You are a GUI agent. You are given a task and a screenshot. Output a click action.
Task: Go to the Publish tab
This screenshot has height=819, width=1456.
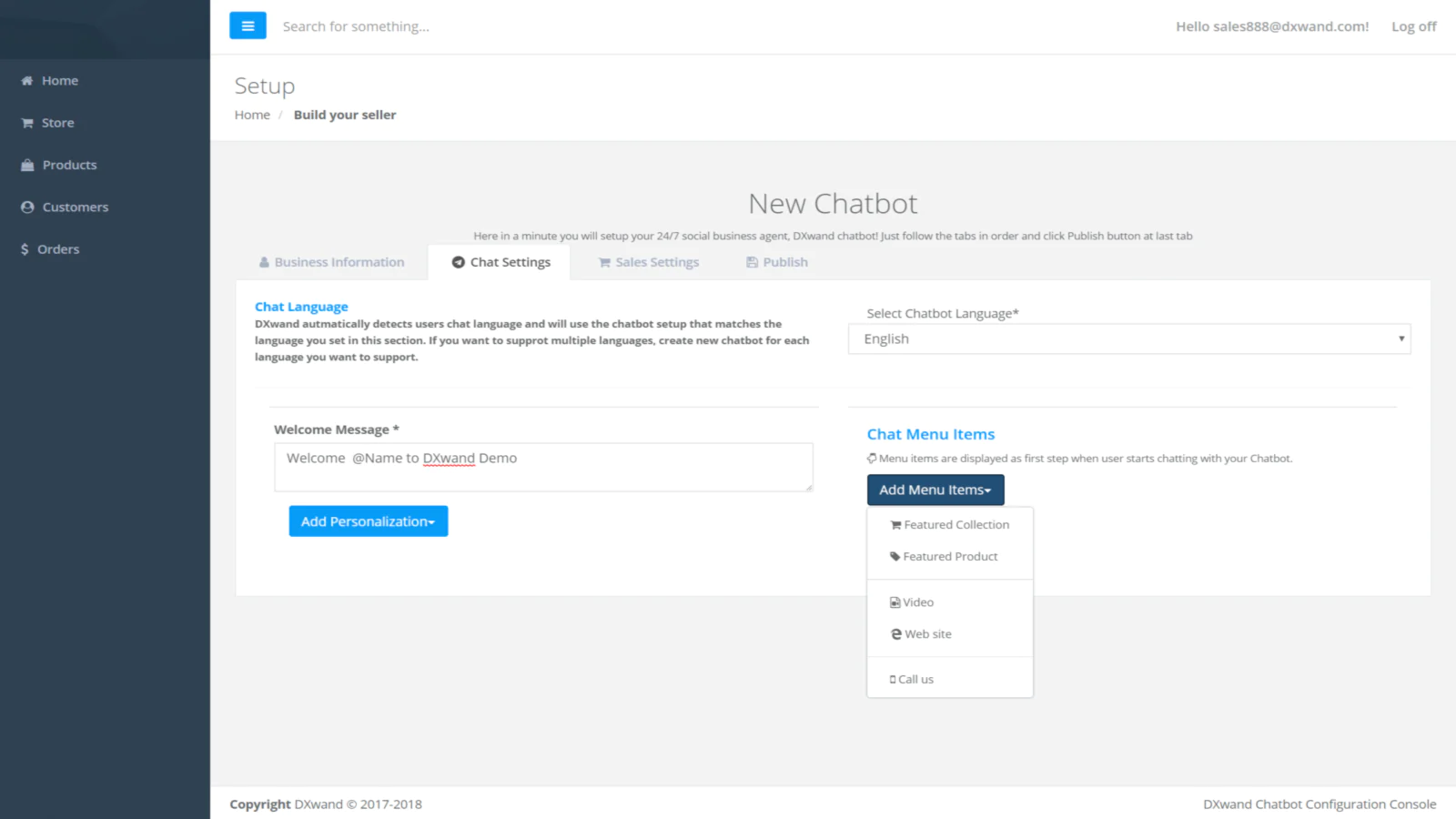pyautogui.click(x=777, y=262)
